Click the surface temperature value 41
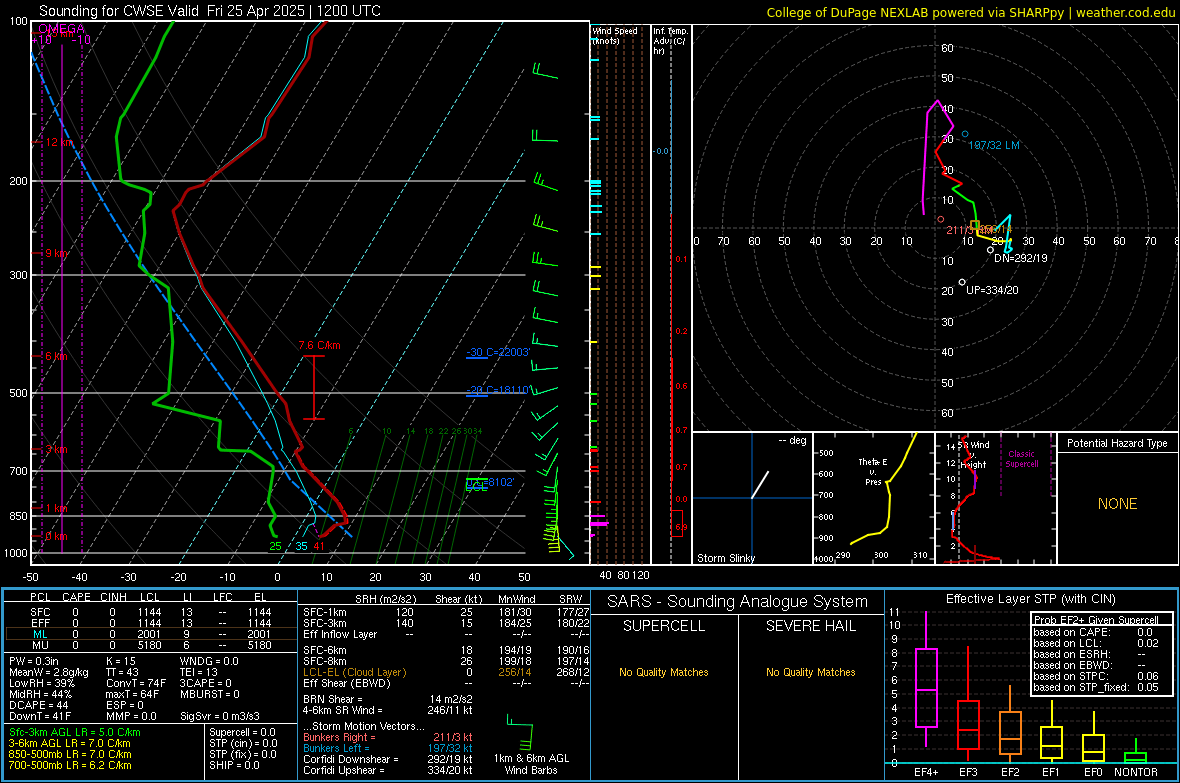 point(319,547)
